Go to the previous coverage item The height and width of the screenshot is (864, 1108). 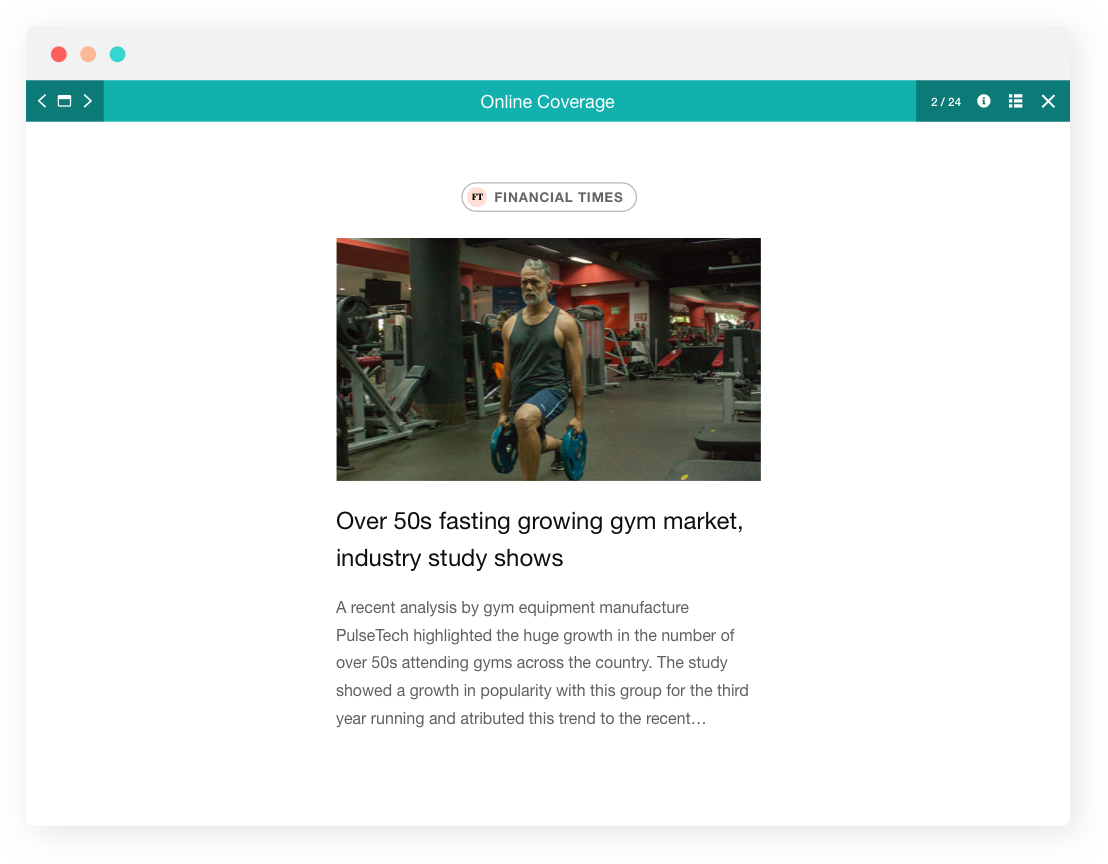click(42, 101)
